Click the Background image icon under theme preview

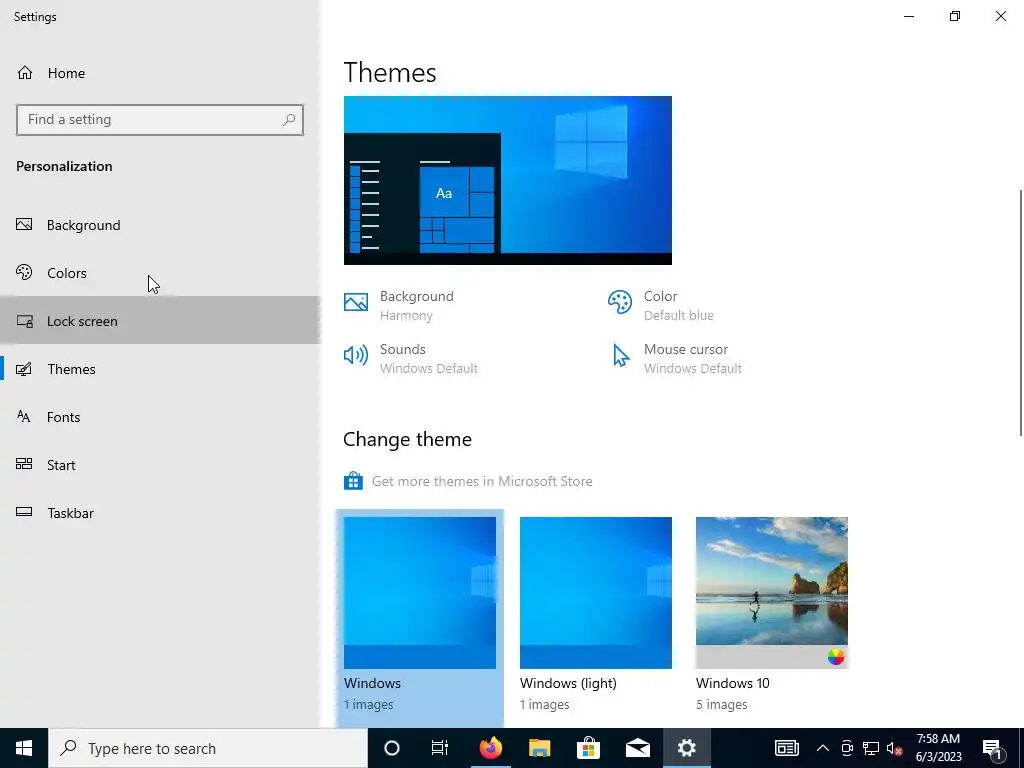point(356,302)
